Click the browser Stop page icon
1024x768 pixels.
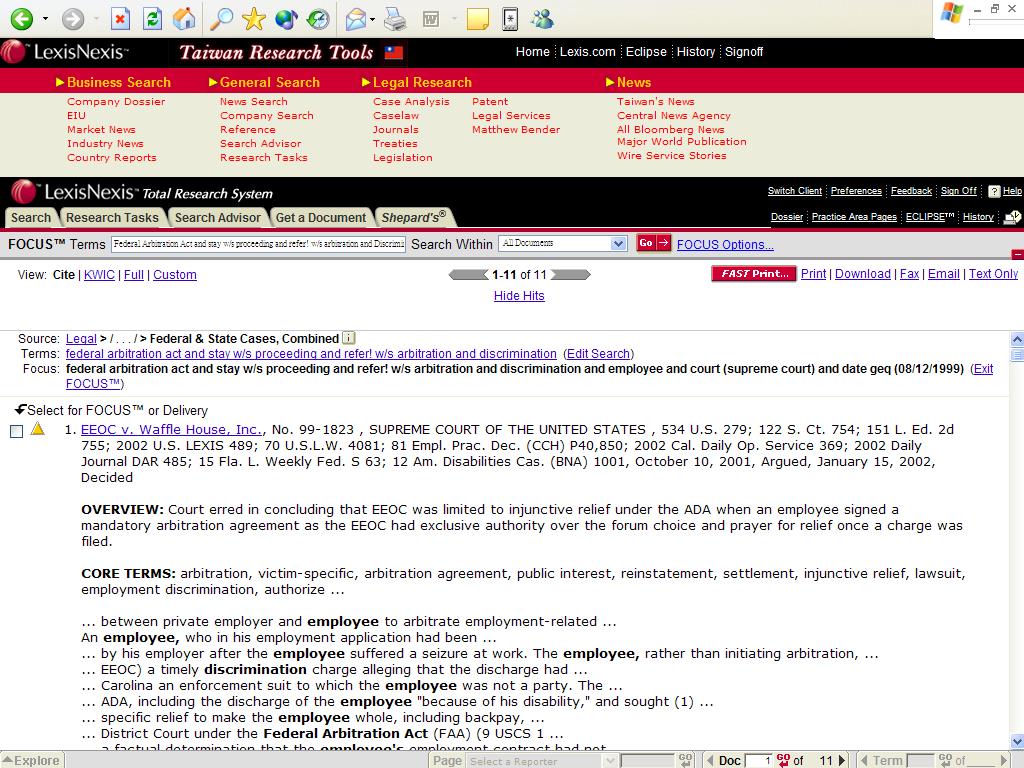(120, 18)
